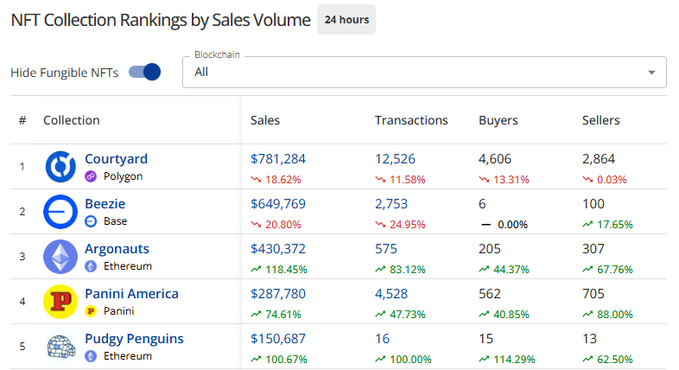Click Argonauts transactions count 575
This screenshot has height=370, width=679.
coord(386,249)
